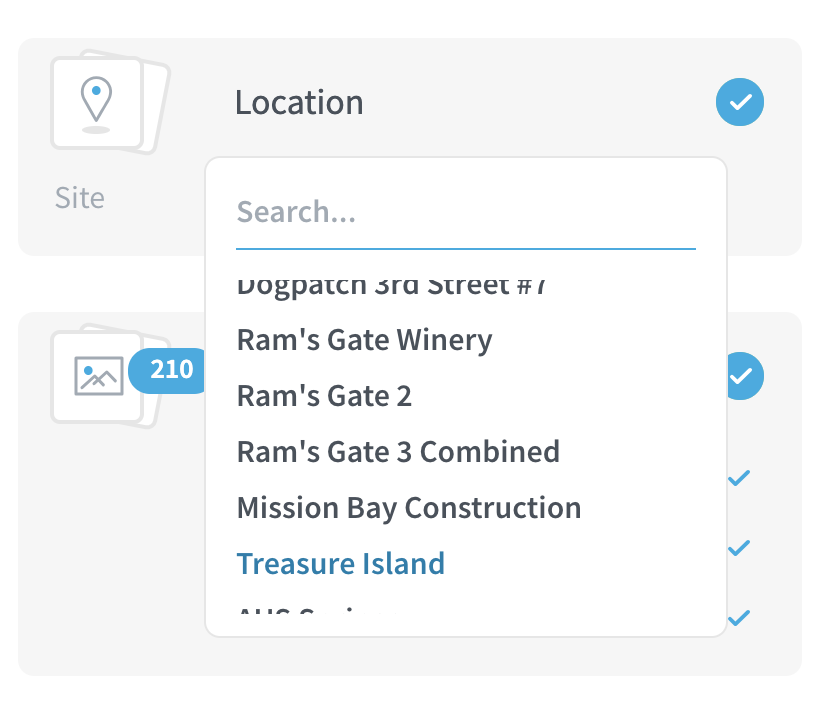This screenshot has width=818, height=704.
Task: Click the blue underline of search box
Action: [x=466, y=249]
